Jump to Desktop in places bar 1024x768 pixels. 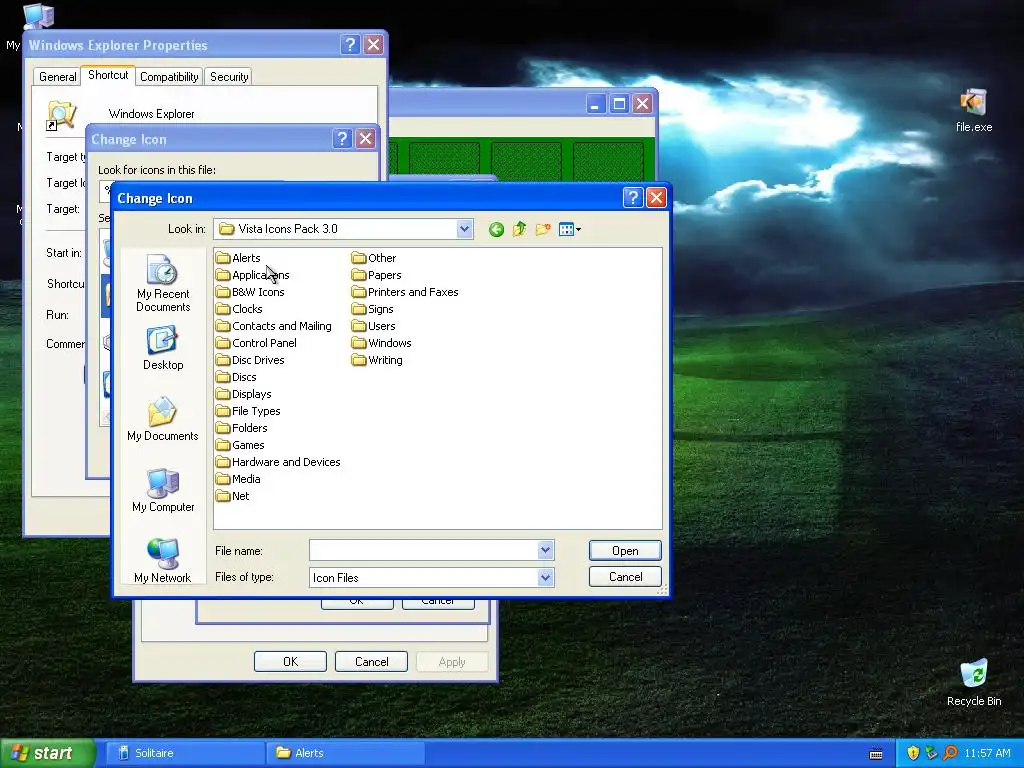[x=163, y=348]
